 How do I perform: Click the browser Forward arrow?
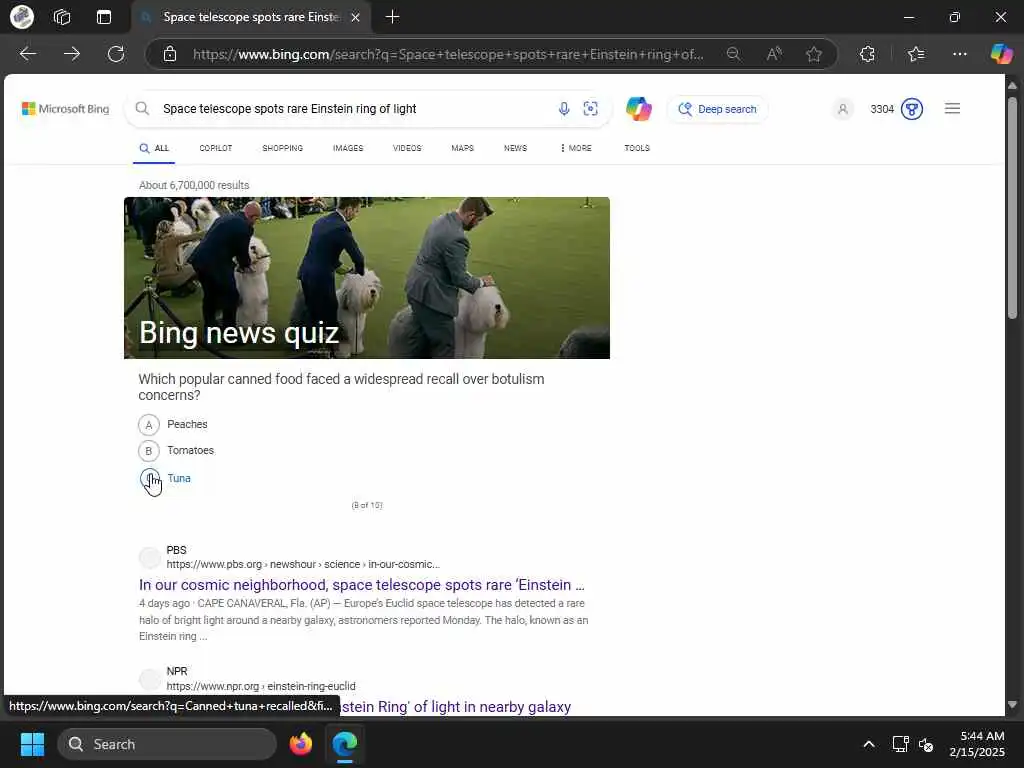(x=72, y=54)
